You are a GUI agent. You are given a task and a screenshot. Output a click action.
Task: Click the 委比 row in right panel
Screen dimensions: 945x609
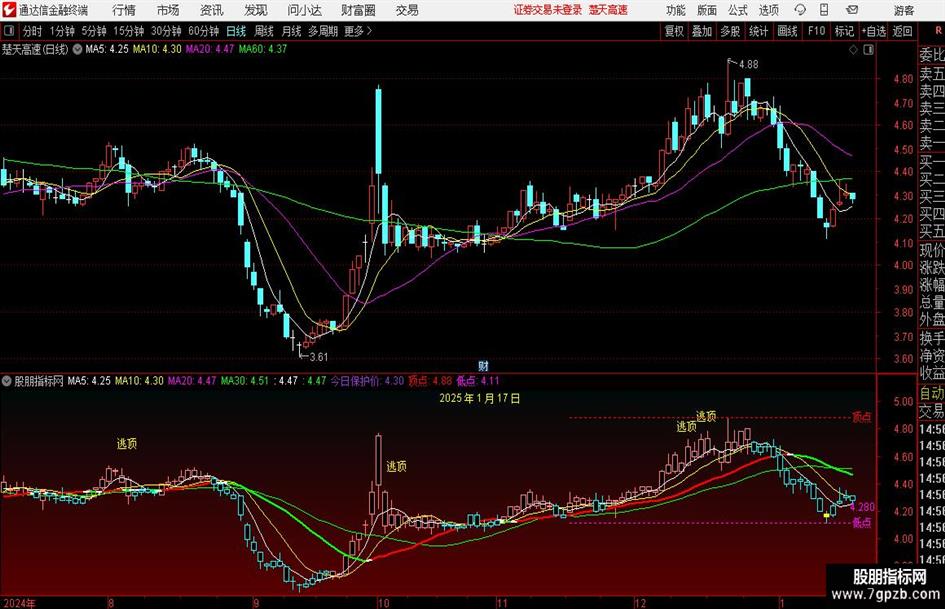coord(932,55)
